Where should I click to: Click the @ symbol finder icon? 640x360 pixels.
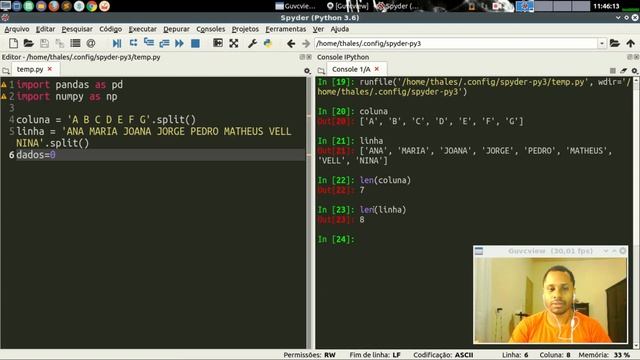(x=91, y=43)
